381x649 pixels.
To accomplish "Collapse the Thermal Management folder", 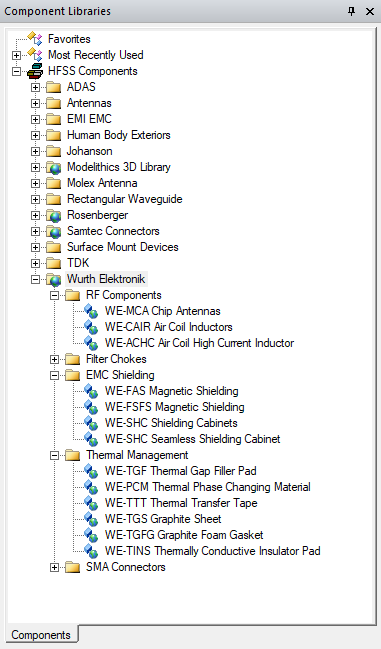I will tap(54, 456).
